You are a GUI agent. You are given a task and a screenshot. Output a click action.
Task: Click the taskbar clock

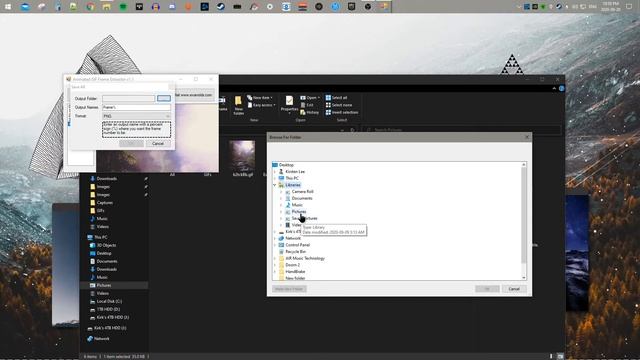(x=611, y=6)
